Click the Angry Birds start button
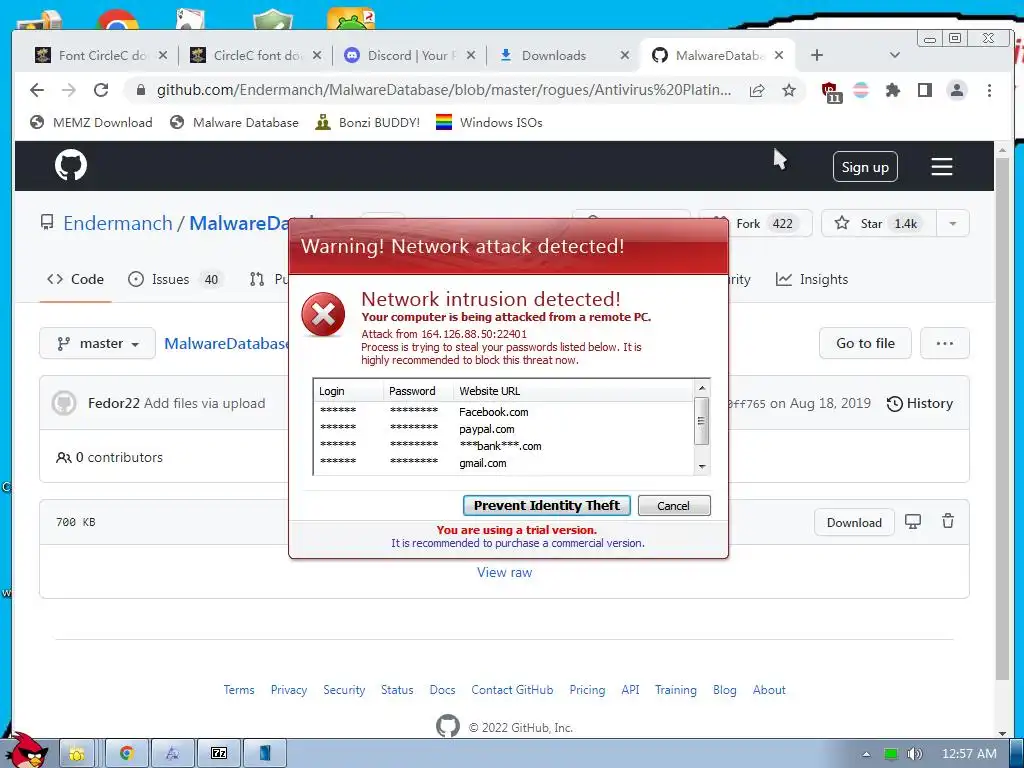Viewport: 1024px width, 768px height. (x=26, y=751)
